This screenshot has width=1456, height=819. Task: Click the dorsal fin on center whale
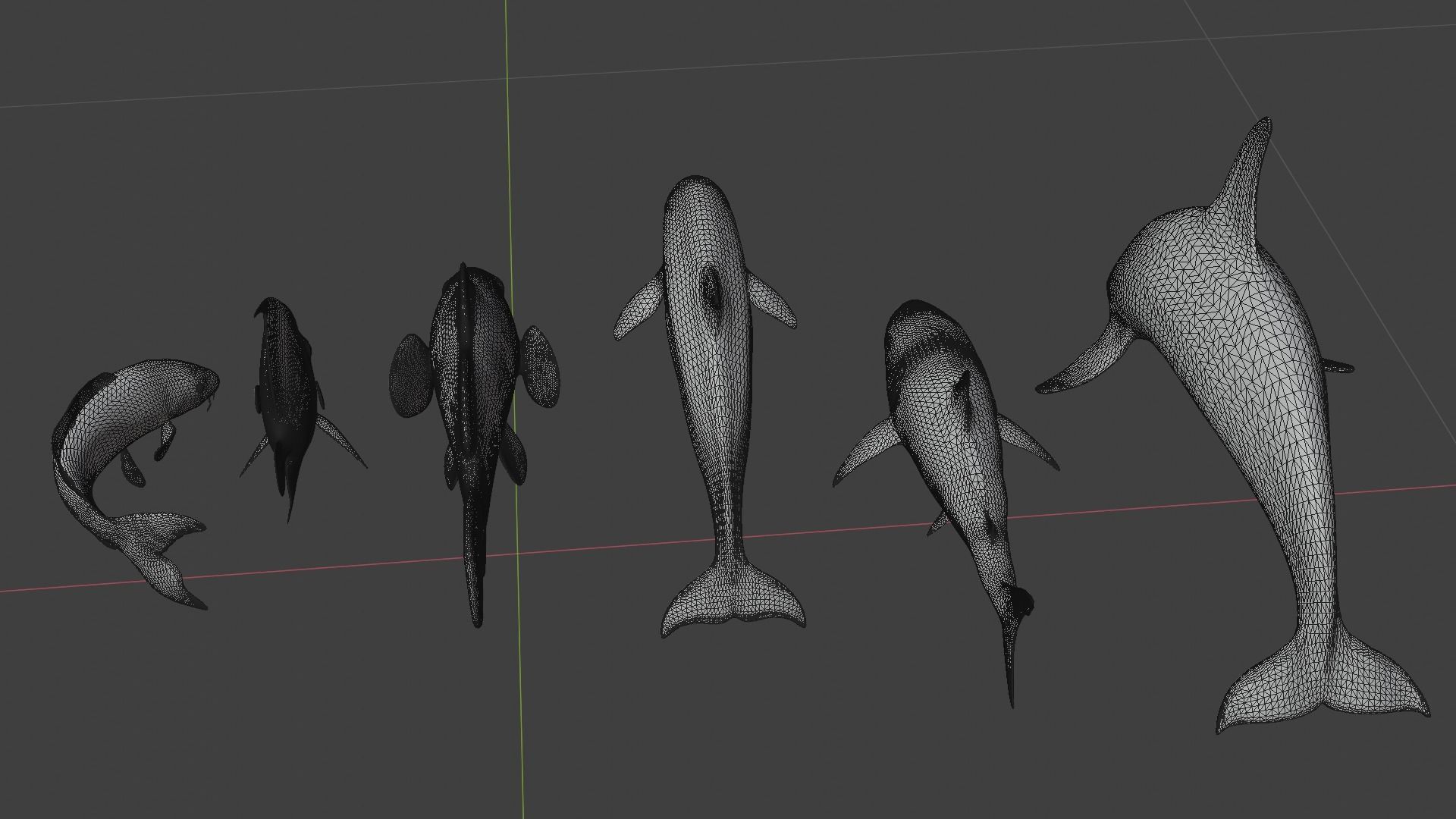pyautogui.click(x=713, y=288)
